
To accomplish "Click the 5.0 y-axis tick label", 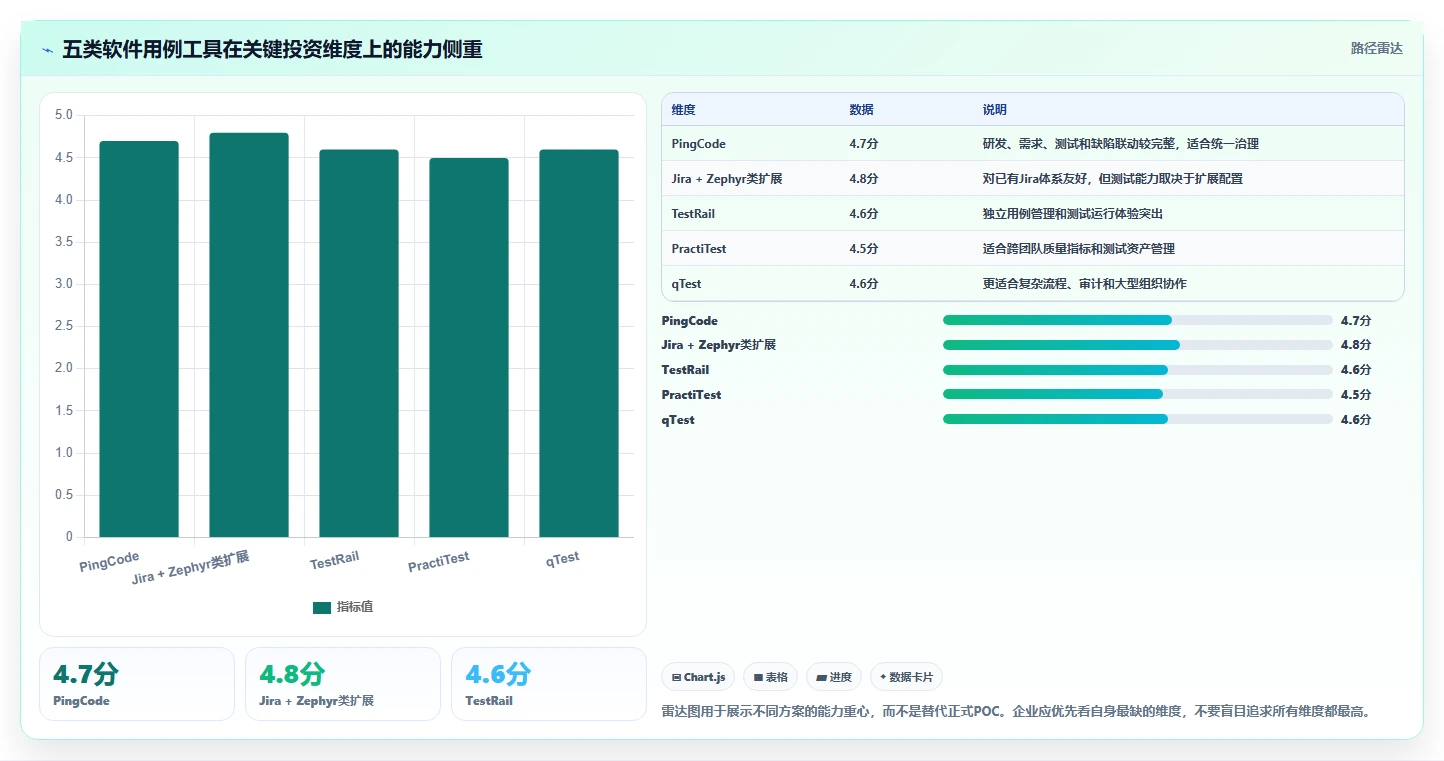I will click(x=63, y=115).
